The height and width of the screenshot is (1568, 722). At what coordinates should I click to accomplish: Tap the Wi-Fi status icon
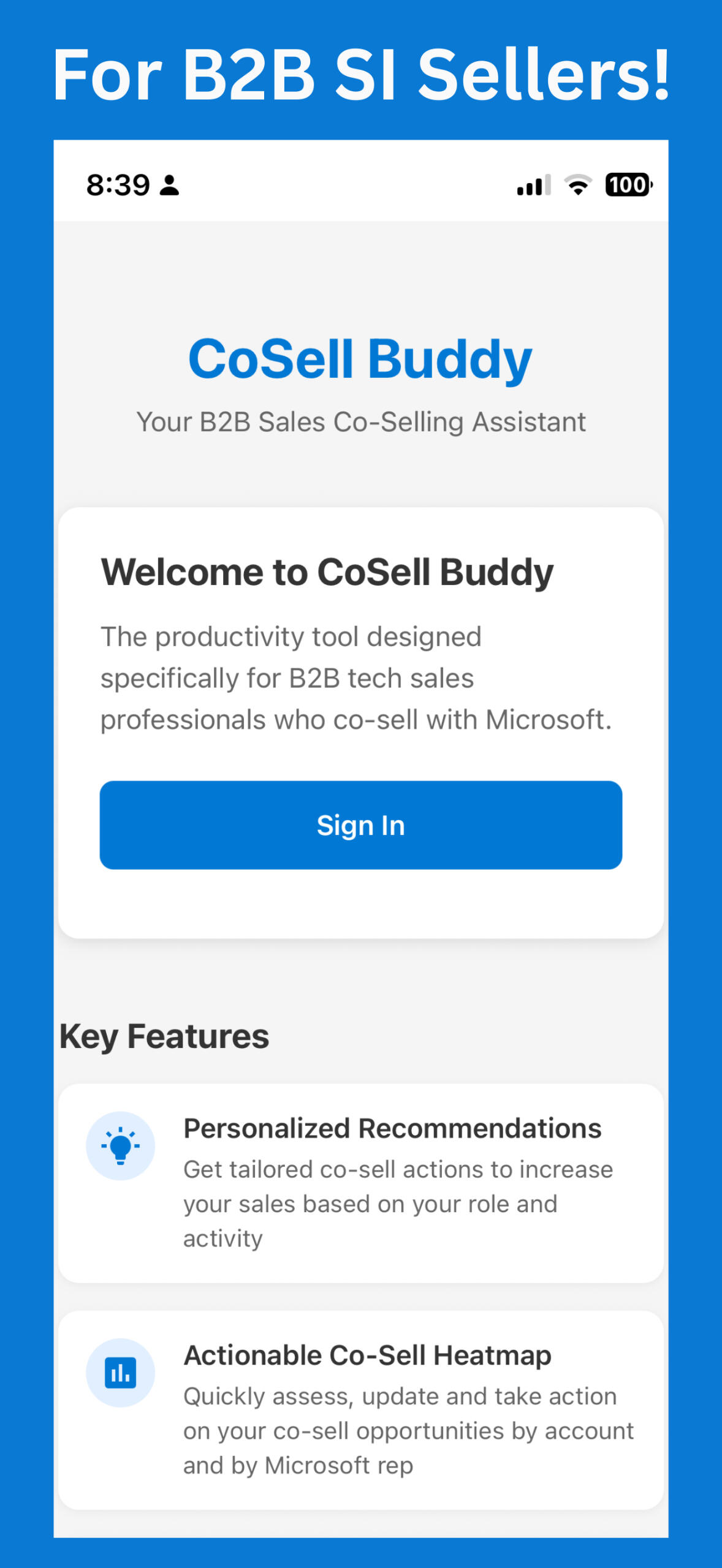pos(578,184)
